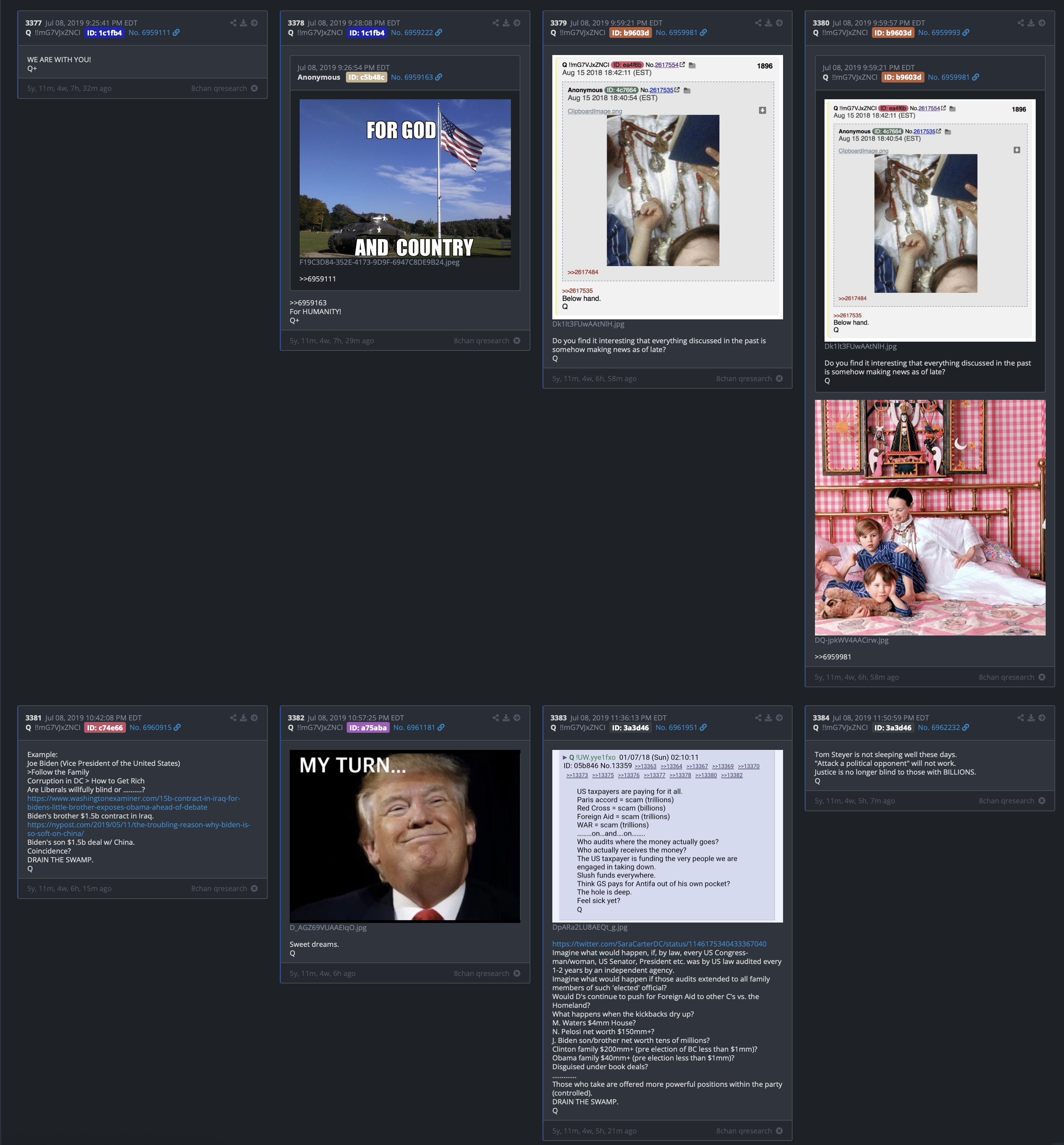Viewport: 1064px width, 1145px height.
Task: Click the orange ID: b9603d badge on post 3379
Action: pos(630,33)
